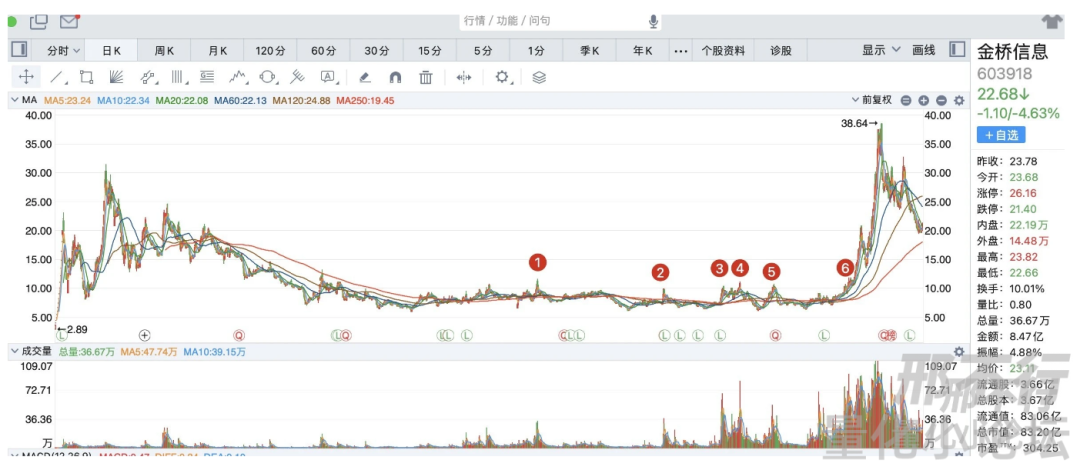
Task: Select the text annotation tool
Action: (327, 76)
